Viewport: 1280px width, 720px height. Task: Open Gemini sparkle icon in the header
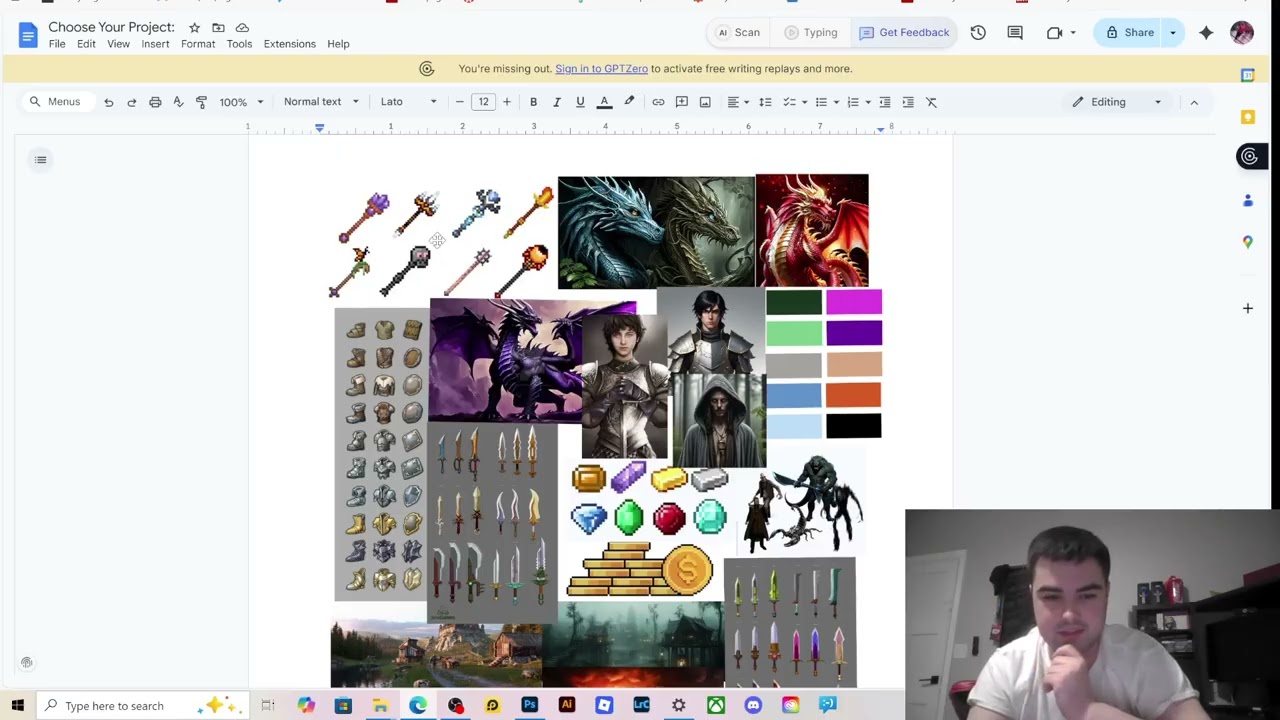tap(1206, 33)
